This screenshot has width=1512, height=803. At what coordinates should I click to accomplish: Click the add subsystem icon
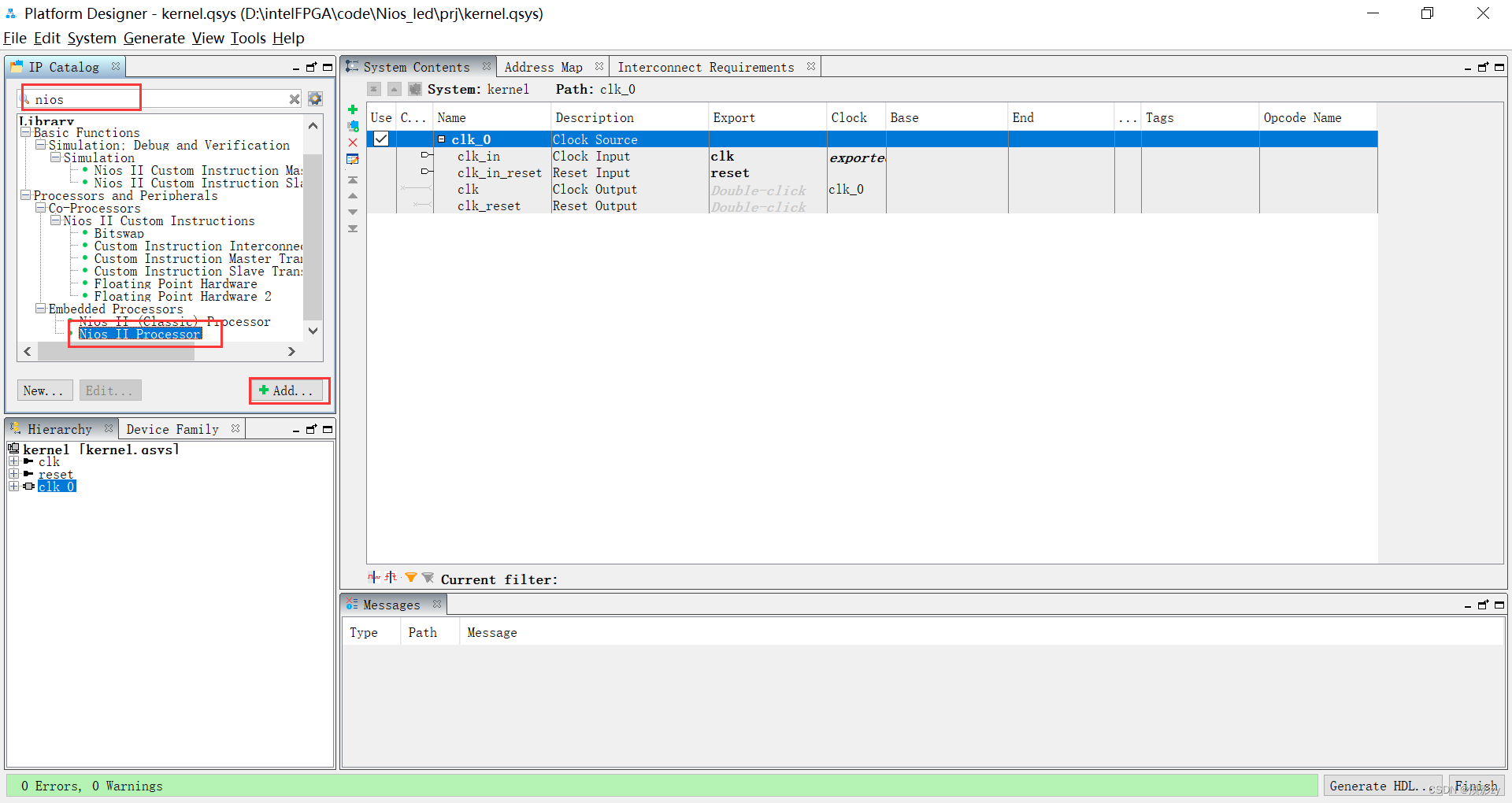pos(353,126)
